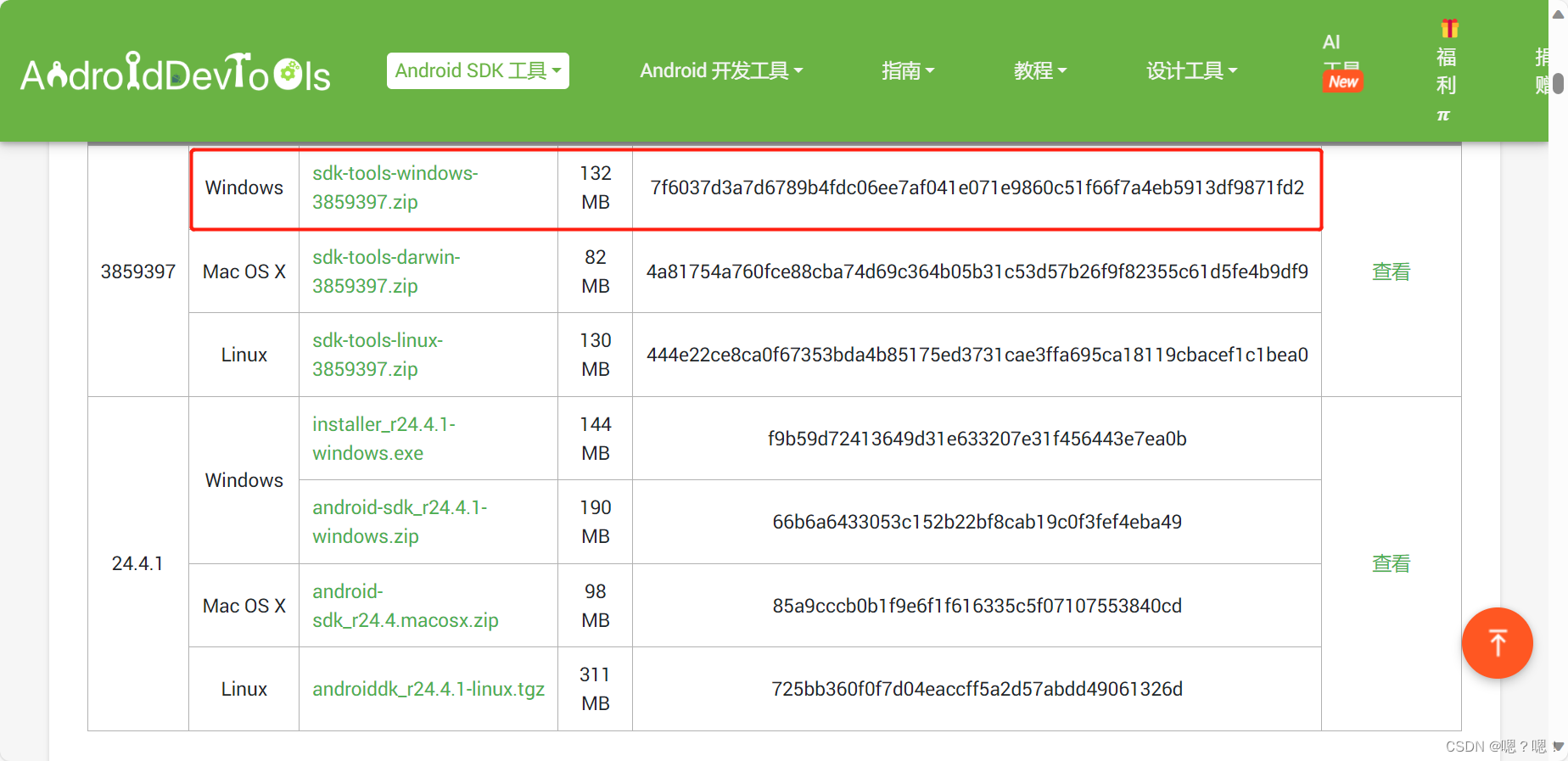Select the checksum starting with 725bb360f0f7
Screen dimensions: 1568x761
977,689
